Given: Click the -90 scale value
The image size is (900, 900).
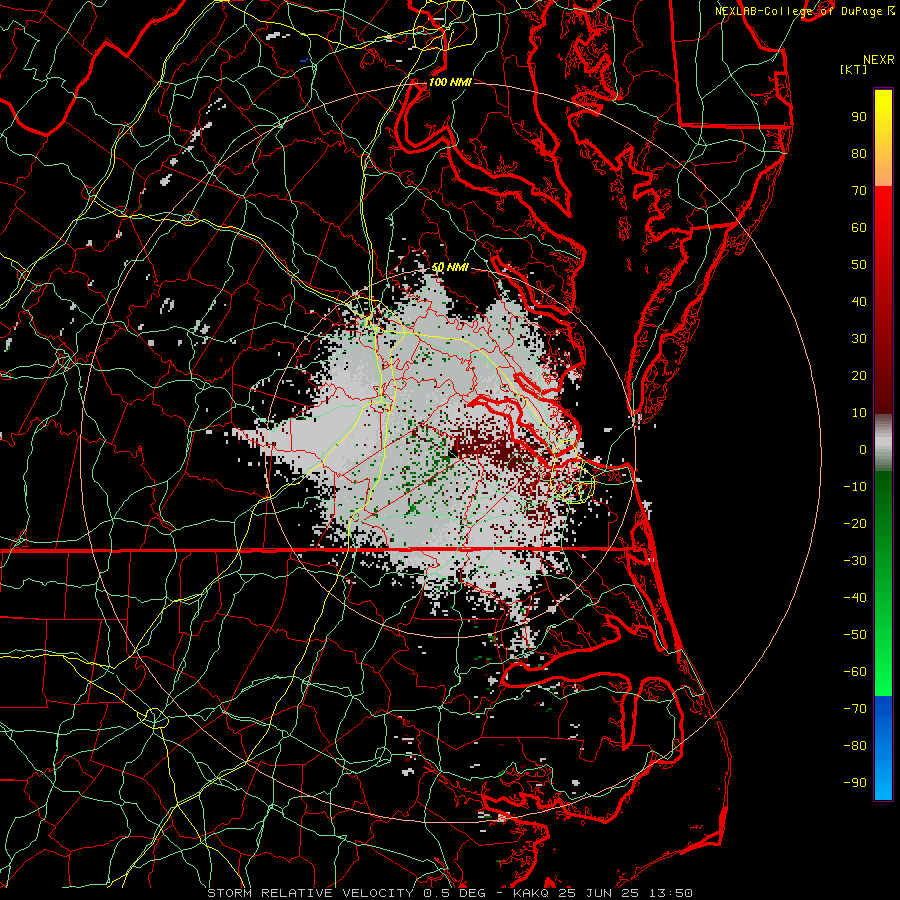Looking at the screenshot, I should point(855,783).
